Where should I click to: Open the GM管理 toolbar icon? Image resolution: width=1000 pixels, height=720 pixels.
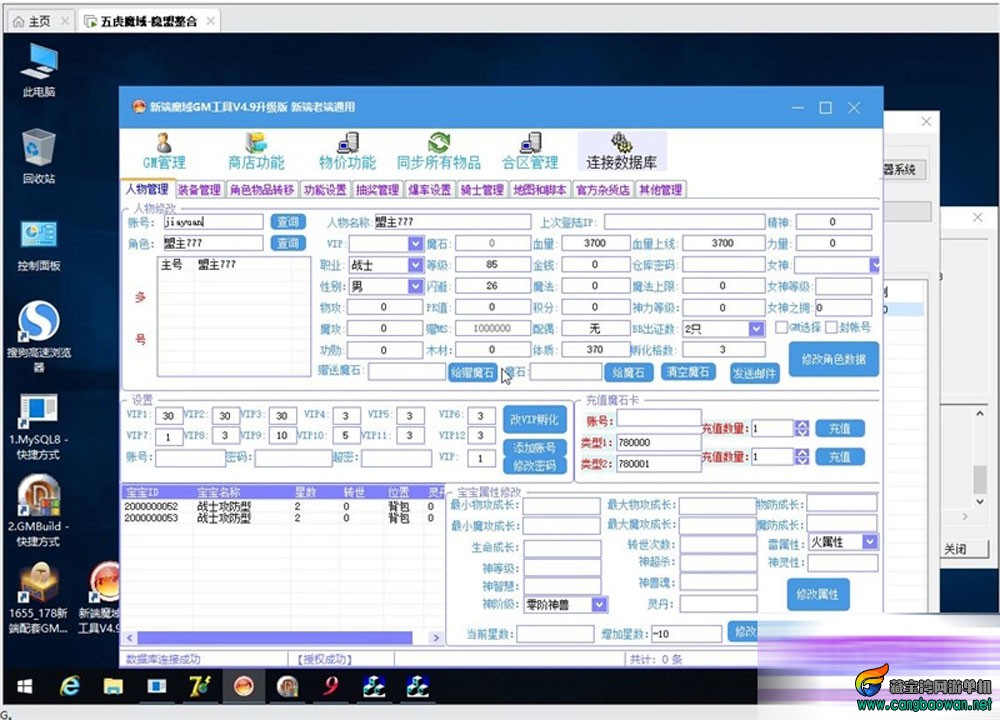point(163,151)
